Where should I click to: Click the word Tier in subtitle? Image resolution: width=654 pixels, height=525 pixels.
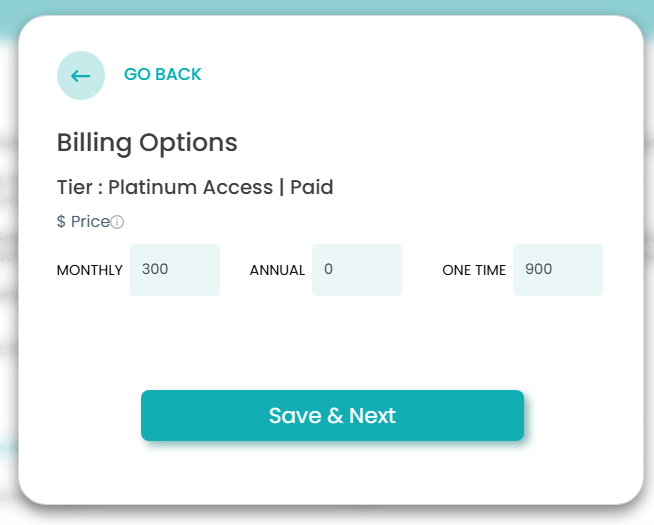(76, 187)
